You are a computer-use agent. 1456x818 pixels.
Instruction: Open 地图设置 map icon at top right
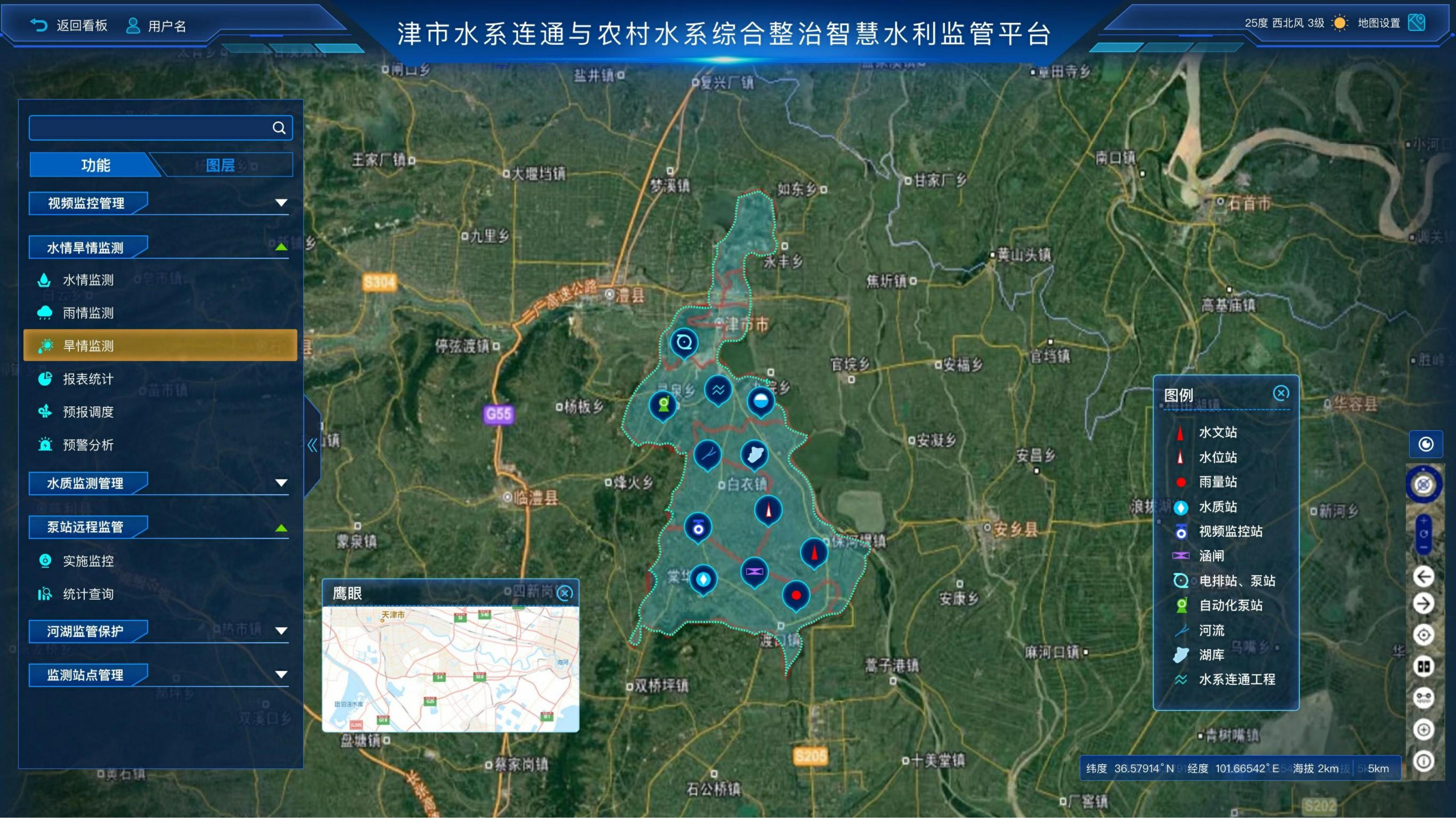click(x=1416, y=23)
